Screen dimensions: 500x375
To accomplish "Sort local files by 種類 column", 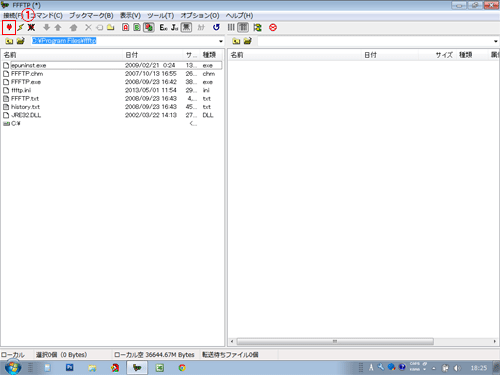I will 212,55.
